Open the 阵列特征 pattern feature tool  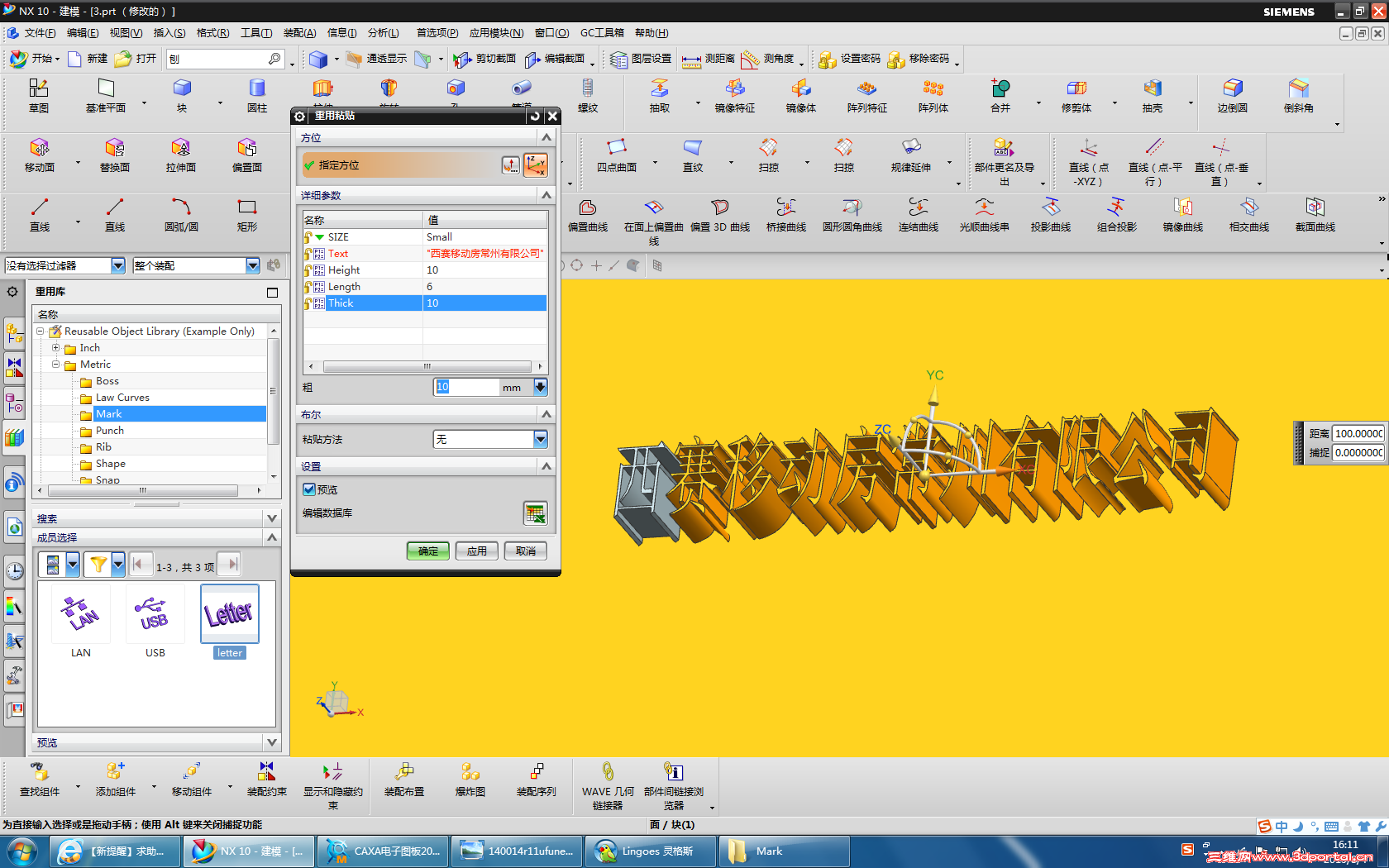tap(867, 96)
